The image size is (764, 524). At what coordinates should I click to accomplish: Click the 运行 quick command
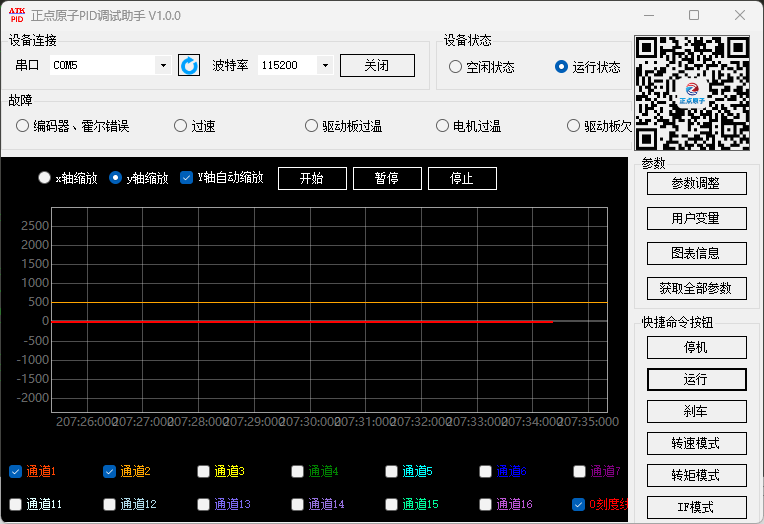(x=697, y=379)
